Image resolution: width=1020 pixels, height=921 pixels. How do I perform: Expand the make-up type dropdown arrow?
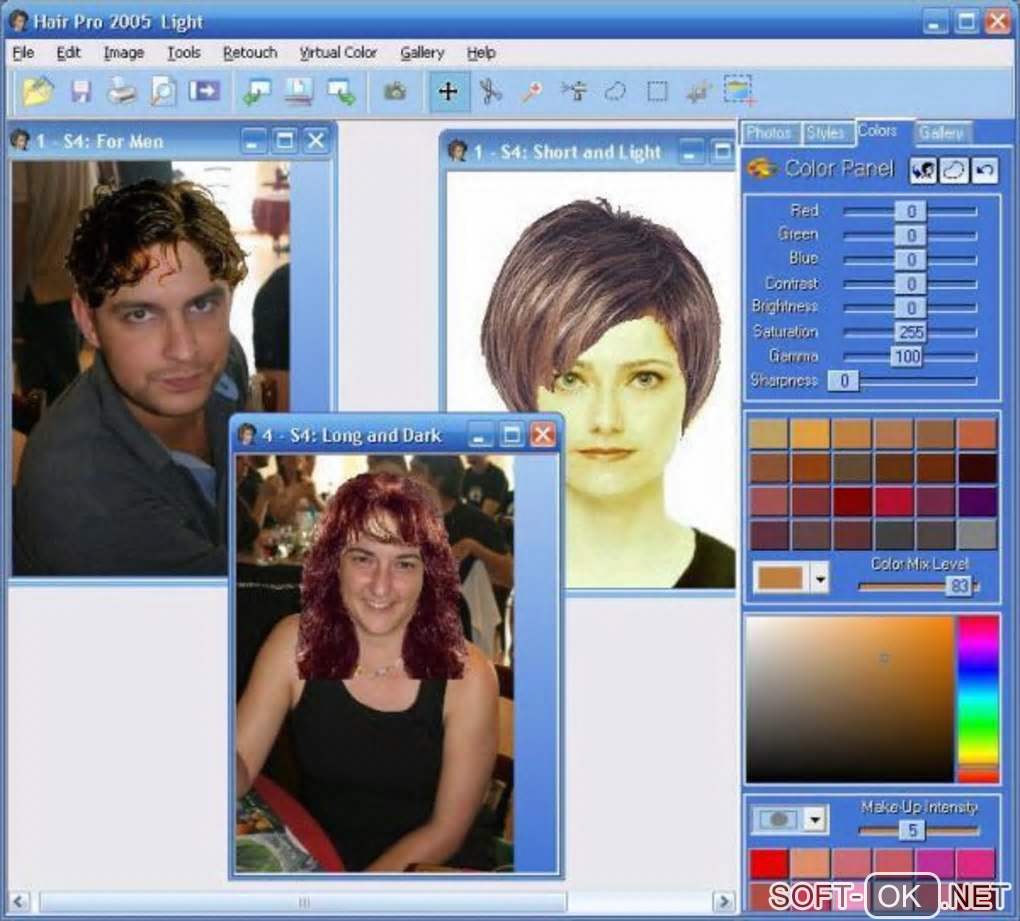tap(815, 820)
